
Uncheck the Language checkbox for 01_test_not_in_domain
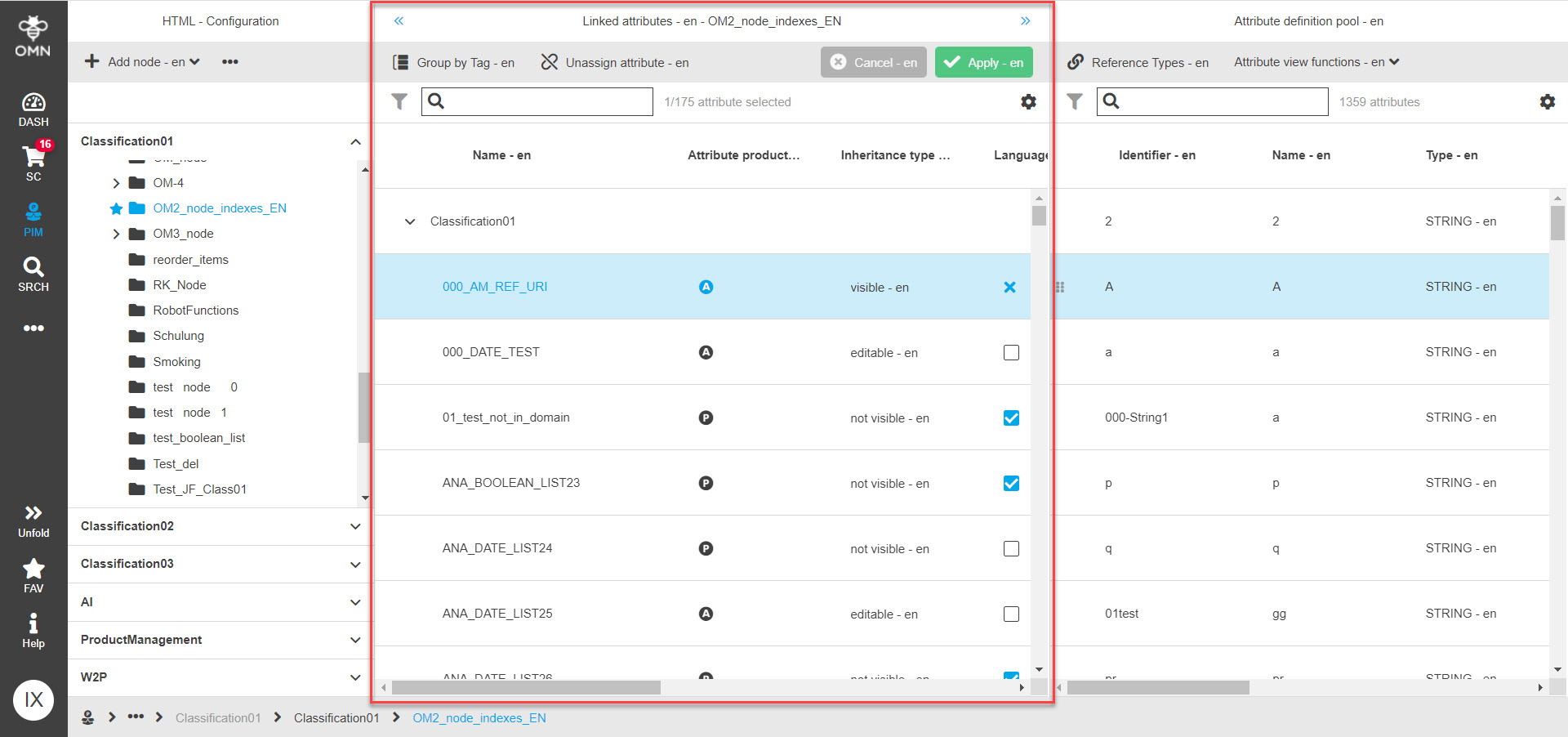pyautogui.click(x=1011, y=418)
